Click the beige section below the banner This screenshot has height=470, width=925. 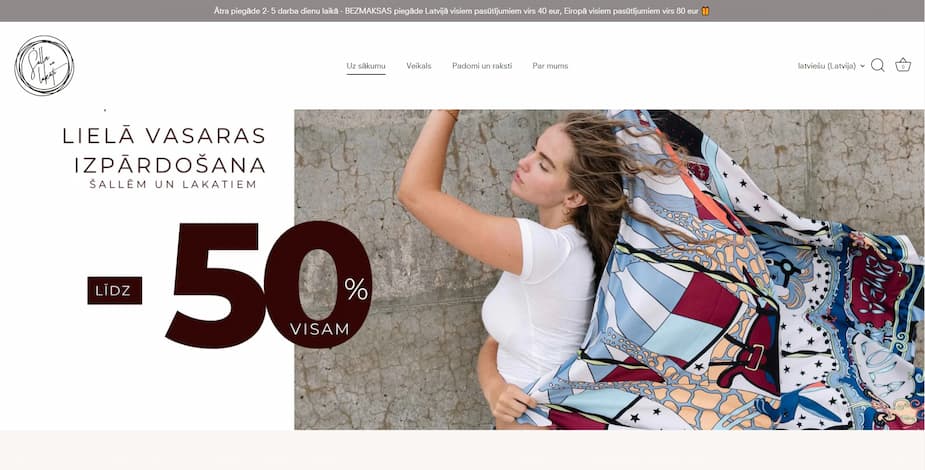pyautogui.click(x=462, y=450)
